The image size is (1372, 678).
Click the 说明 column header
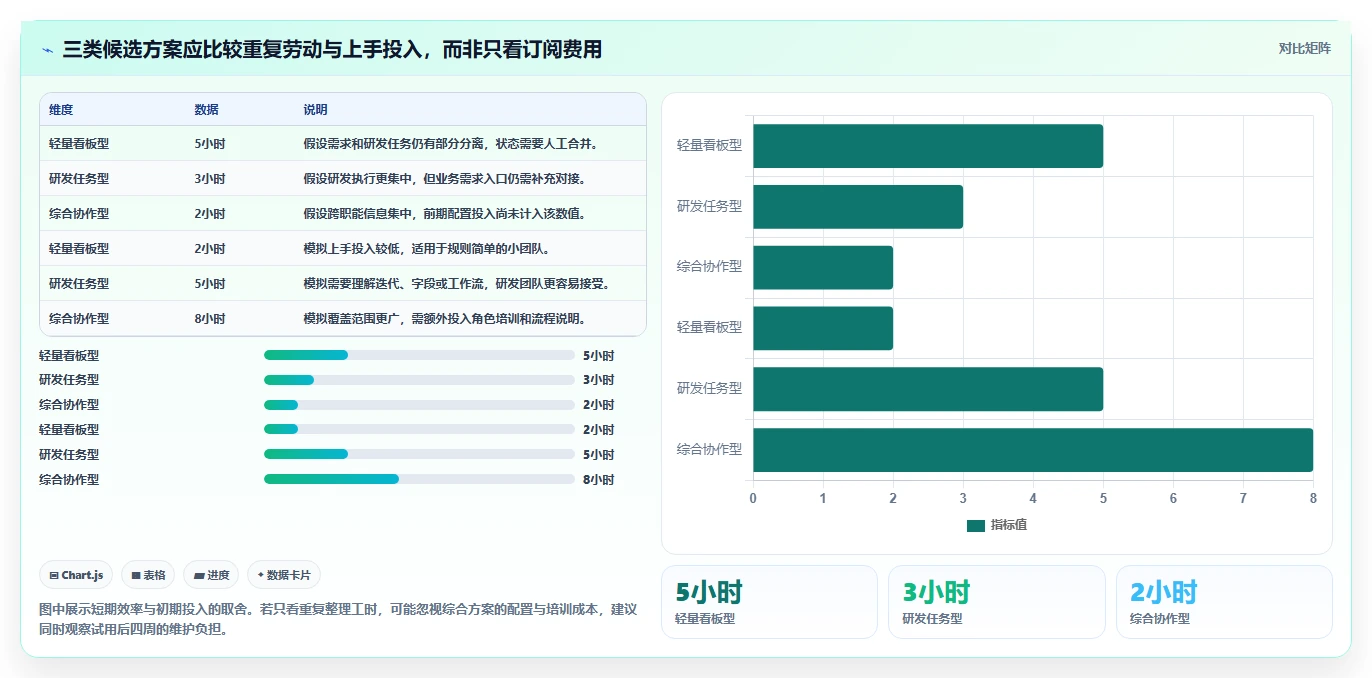coord(315,110)
